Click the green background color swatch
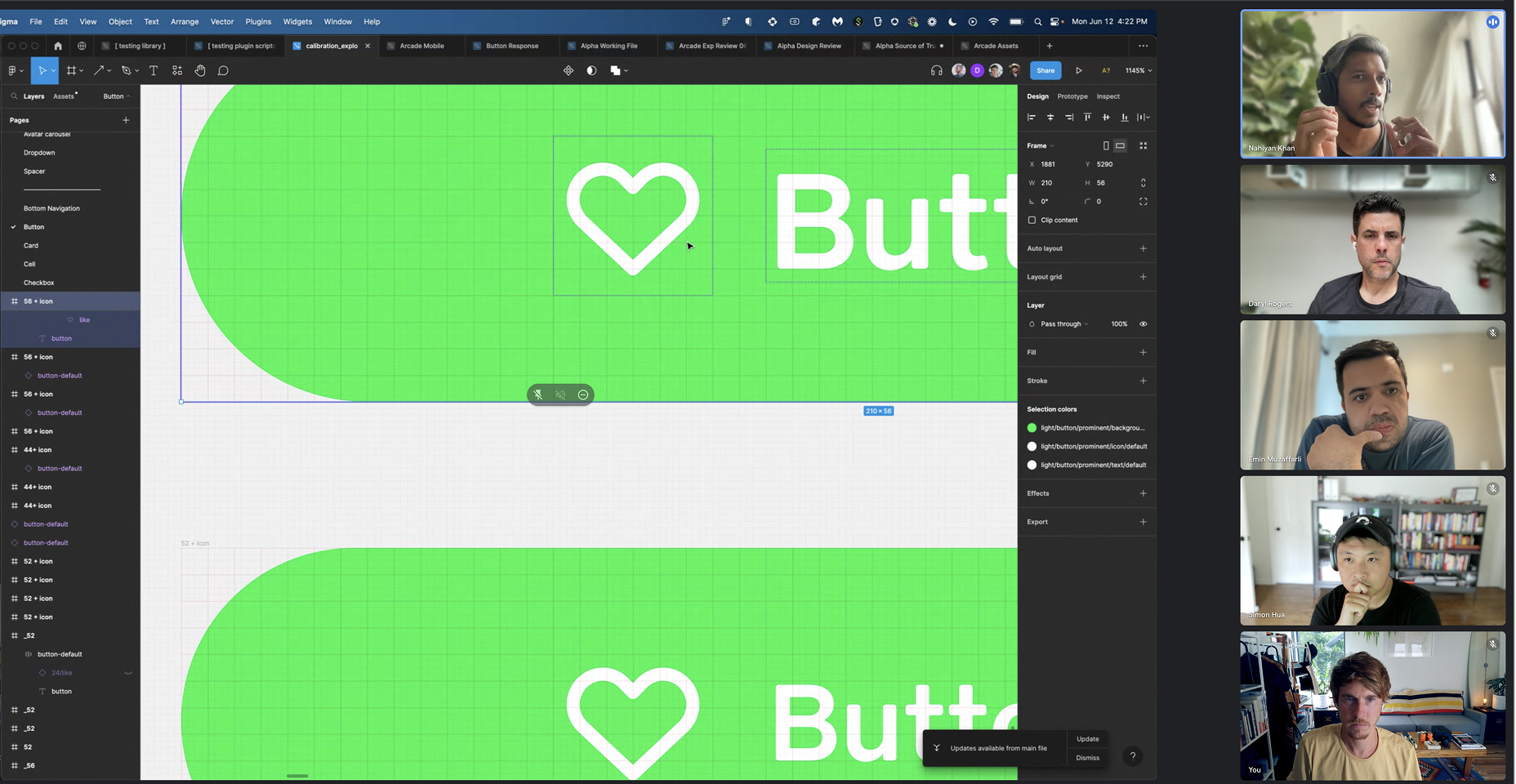The width and height of the screenshot is (1516, 784). pyautogui.click(x=1032, y=428)
